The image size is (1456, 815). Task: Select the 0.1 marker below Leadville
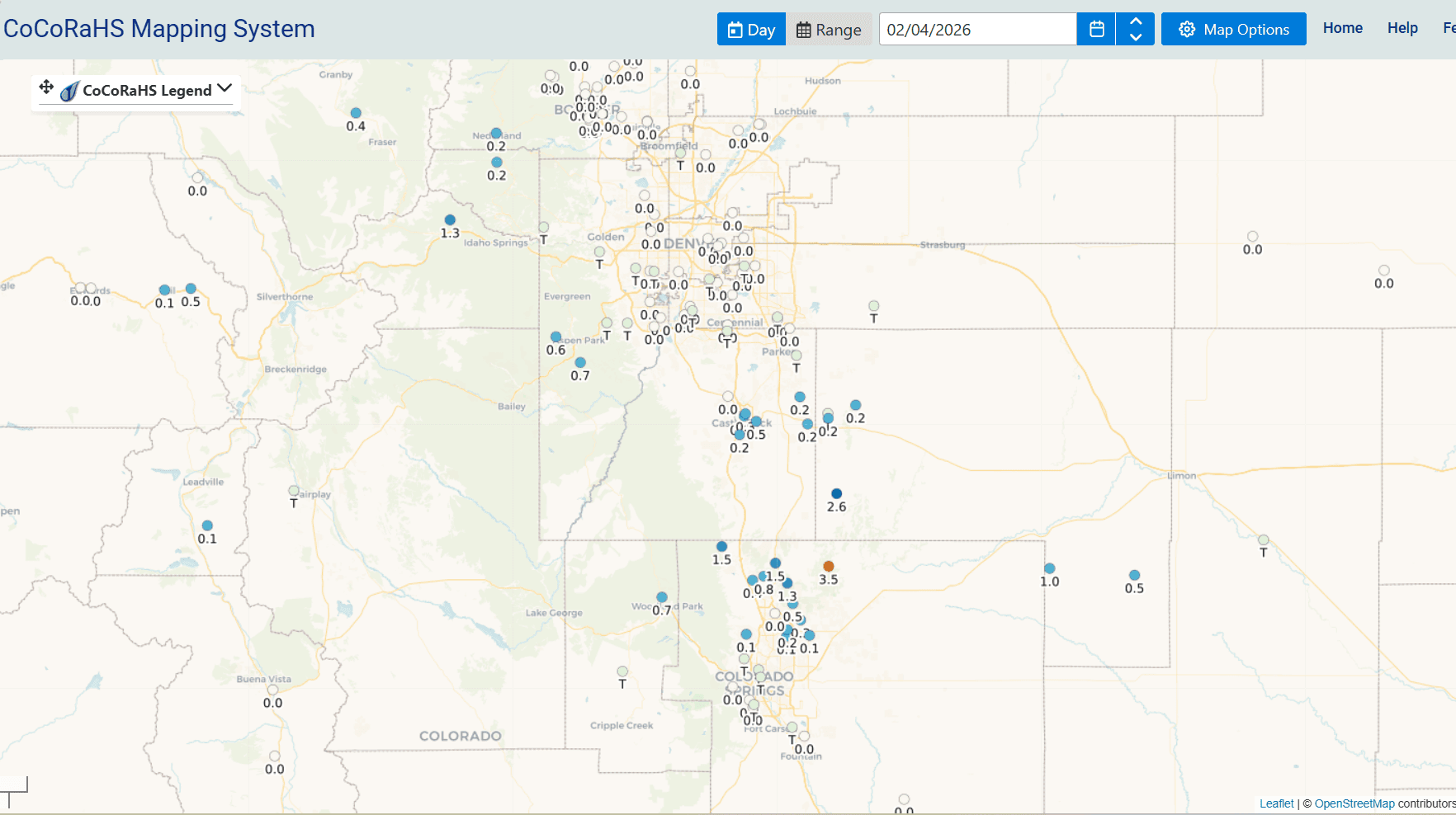[x=207, y=525]
